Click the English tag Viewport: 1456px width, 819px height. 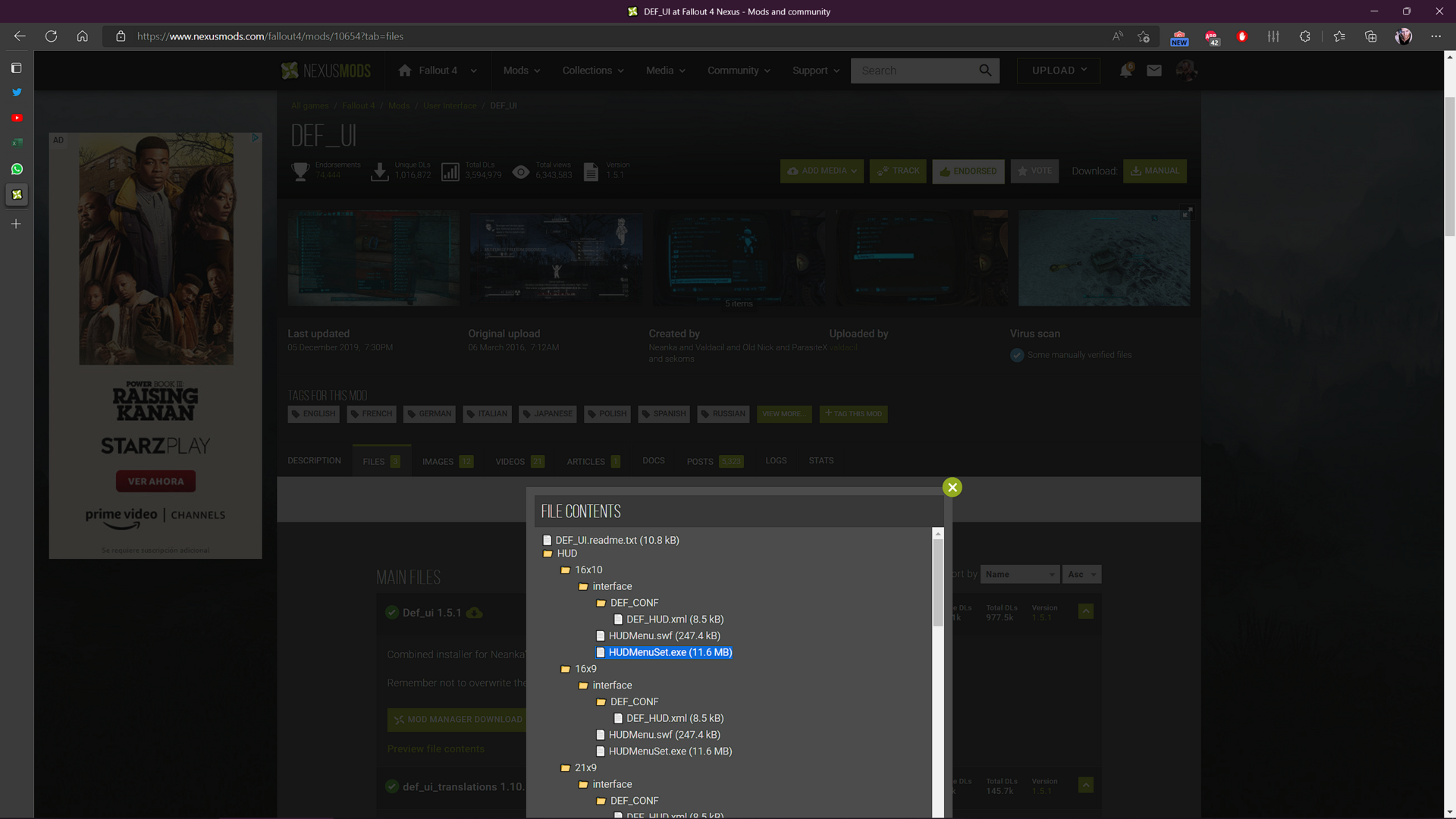[314, 414]
